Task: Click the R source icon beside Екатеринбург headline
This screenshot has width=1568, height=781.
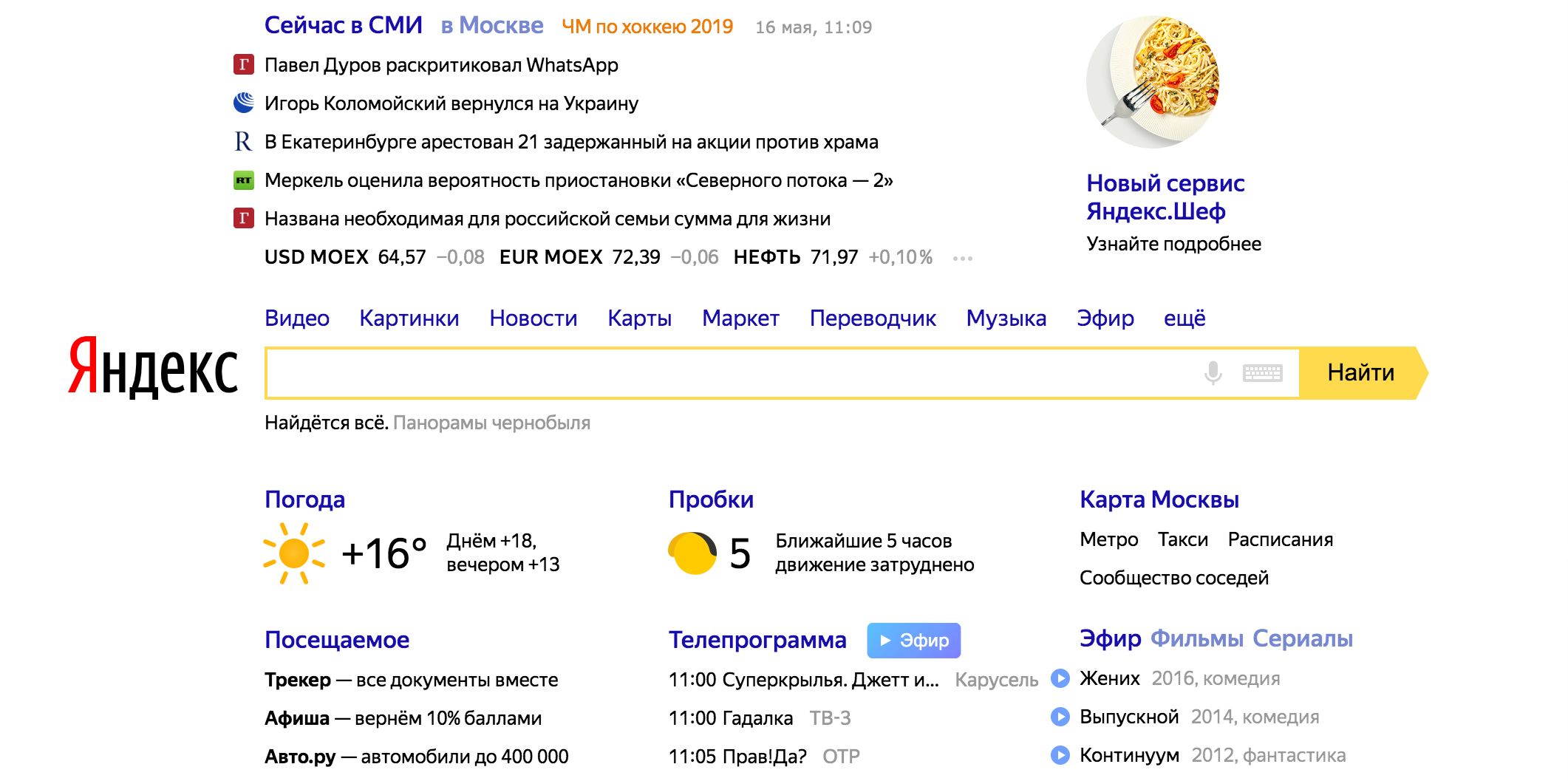Action: pyautogui.click(x=244, y=142)
